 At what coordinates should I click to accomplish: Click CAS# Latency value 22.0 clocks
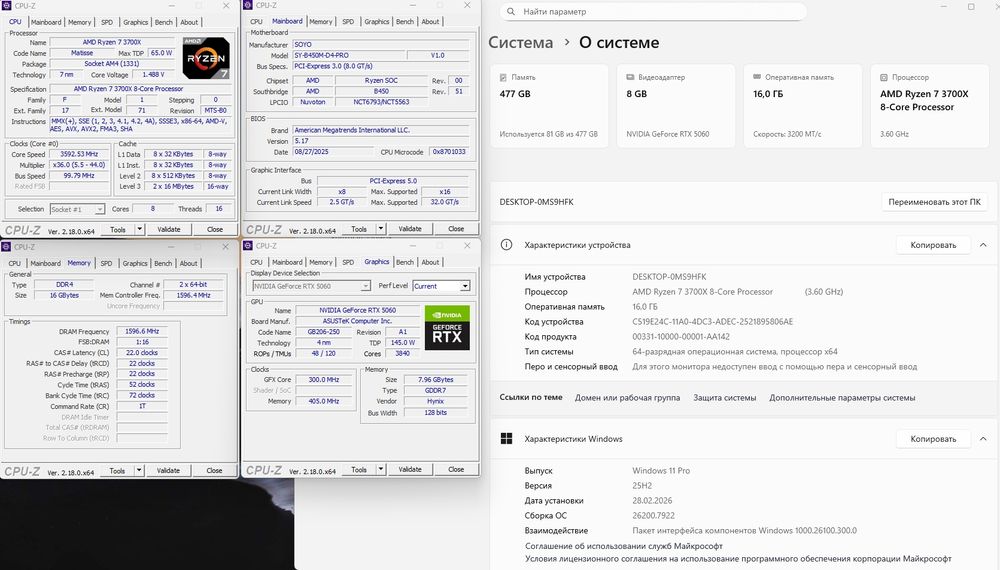point(142,353)
